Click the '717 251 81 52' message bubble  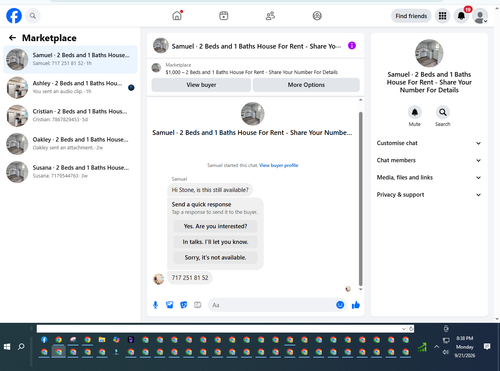coord(190,278)
